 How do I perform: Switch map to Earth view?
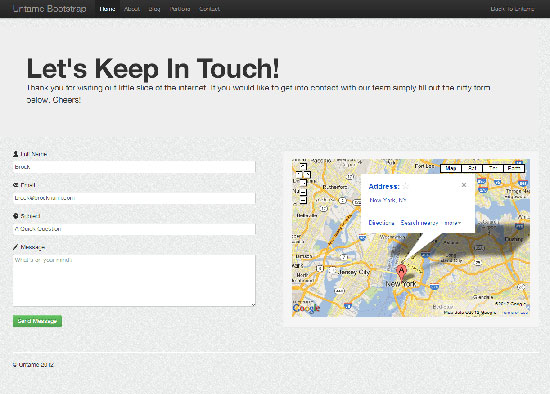click(514, 168)
